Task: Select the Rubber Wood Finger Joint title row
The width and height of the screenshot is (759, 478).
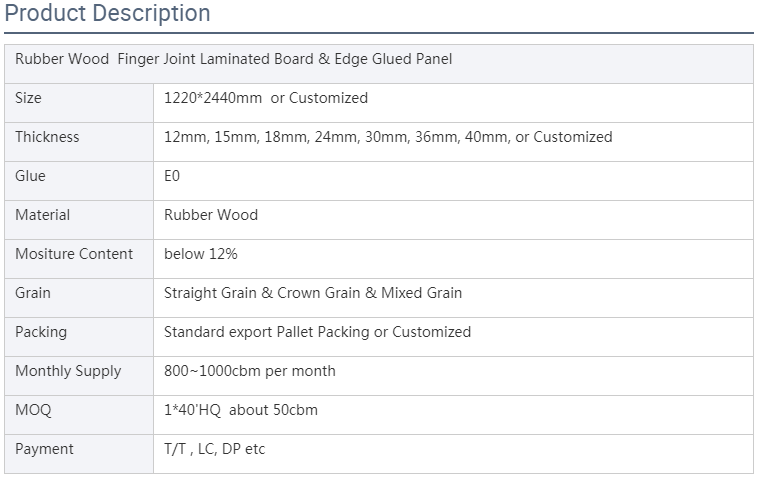Action: [379, 64]
